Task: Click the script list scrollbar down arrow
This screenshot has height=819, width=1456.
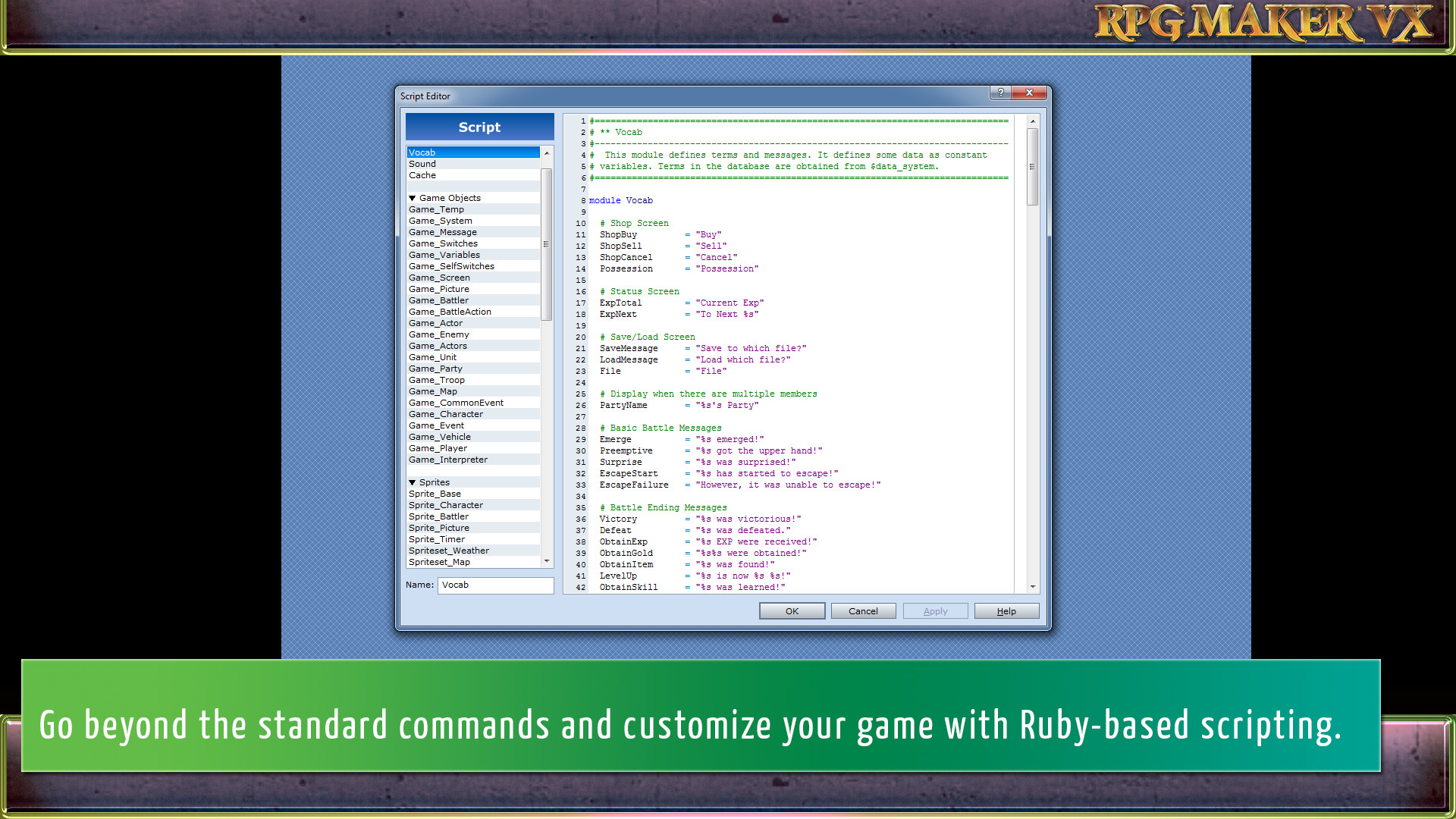Action: pos(547,561)
